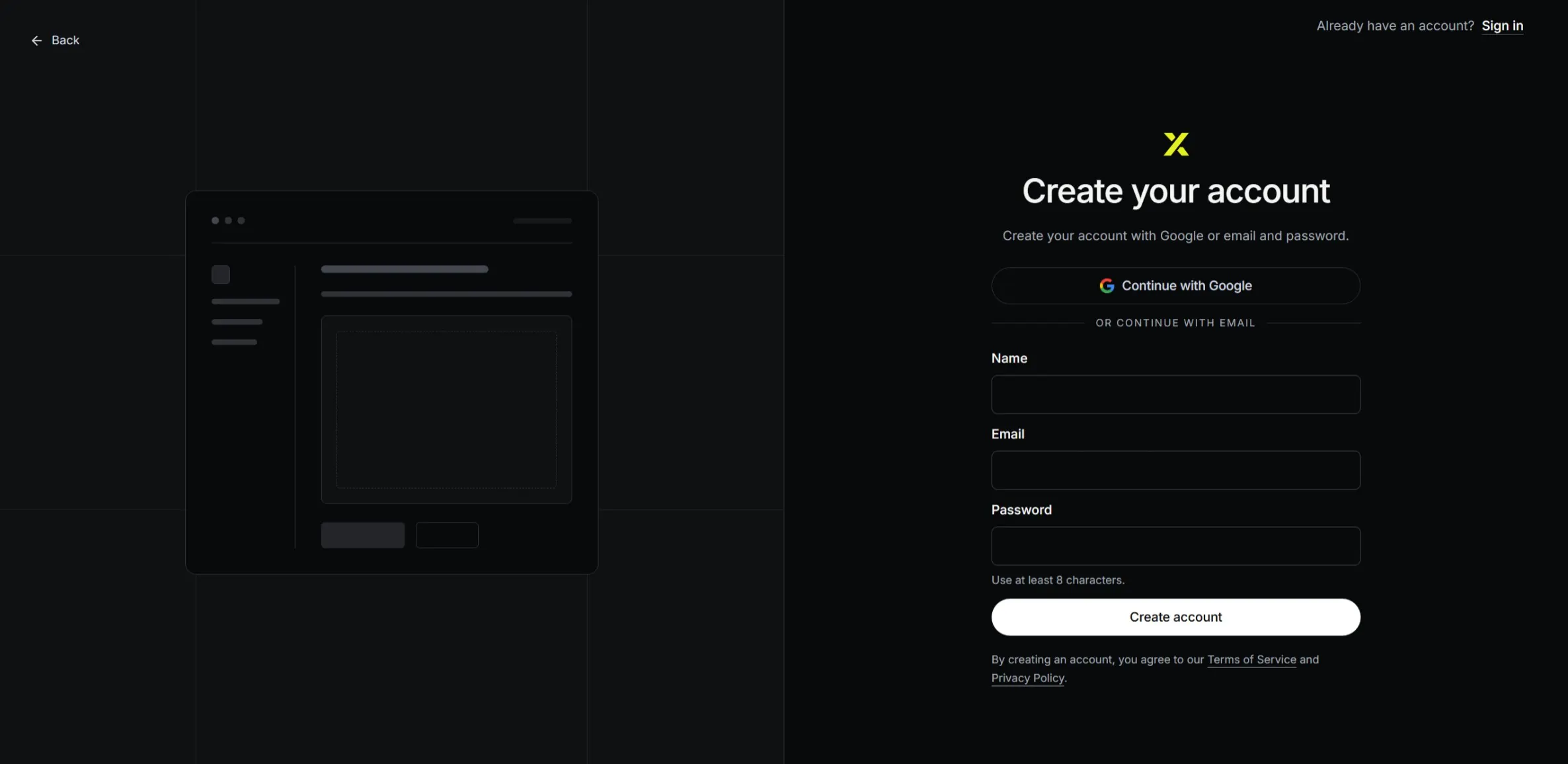Go back using the Back link
This screenshot has width=1568, height=764.
[x=56, y=40]
